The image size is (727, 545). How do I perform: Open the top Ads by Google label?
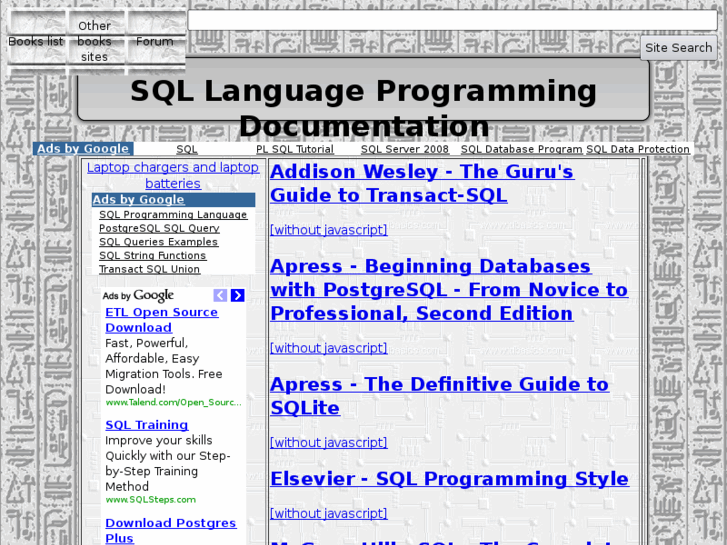pos(83,148)
